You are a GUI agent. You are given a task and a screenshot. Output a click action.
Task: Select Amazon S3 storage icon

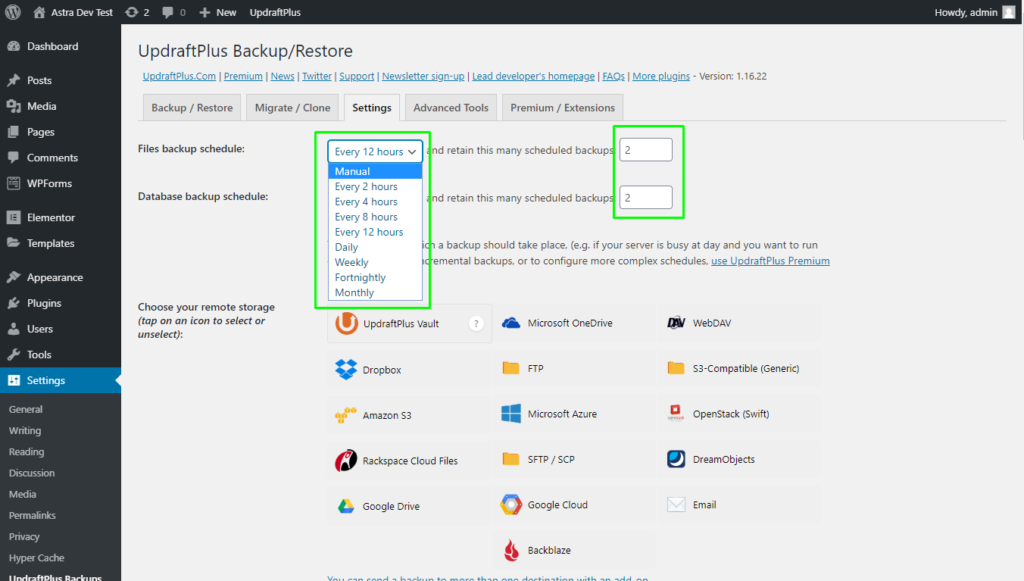[x=345, y=415]
